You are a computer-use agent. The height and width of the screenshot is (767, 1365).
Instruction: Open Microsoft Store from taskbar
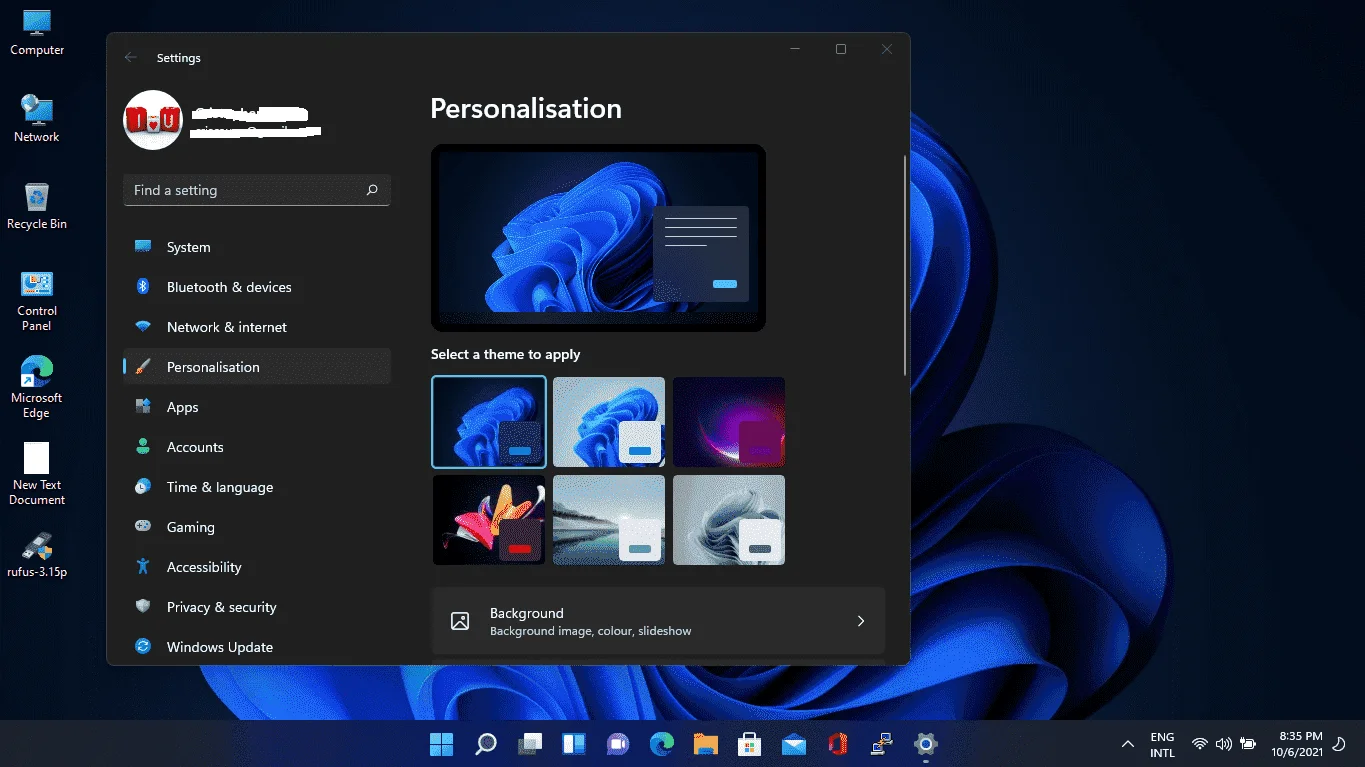pos(750,744)
